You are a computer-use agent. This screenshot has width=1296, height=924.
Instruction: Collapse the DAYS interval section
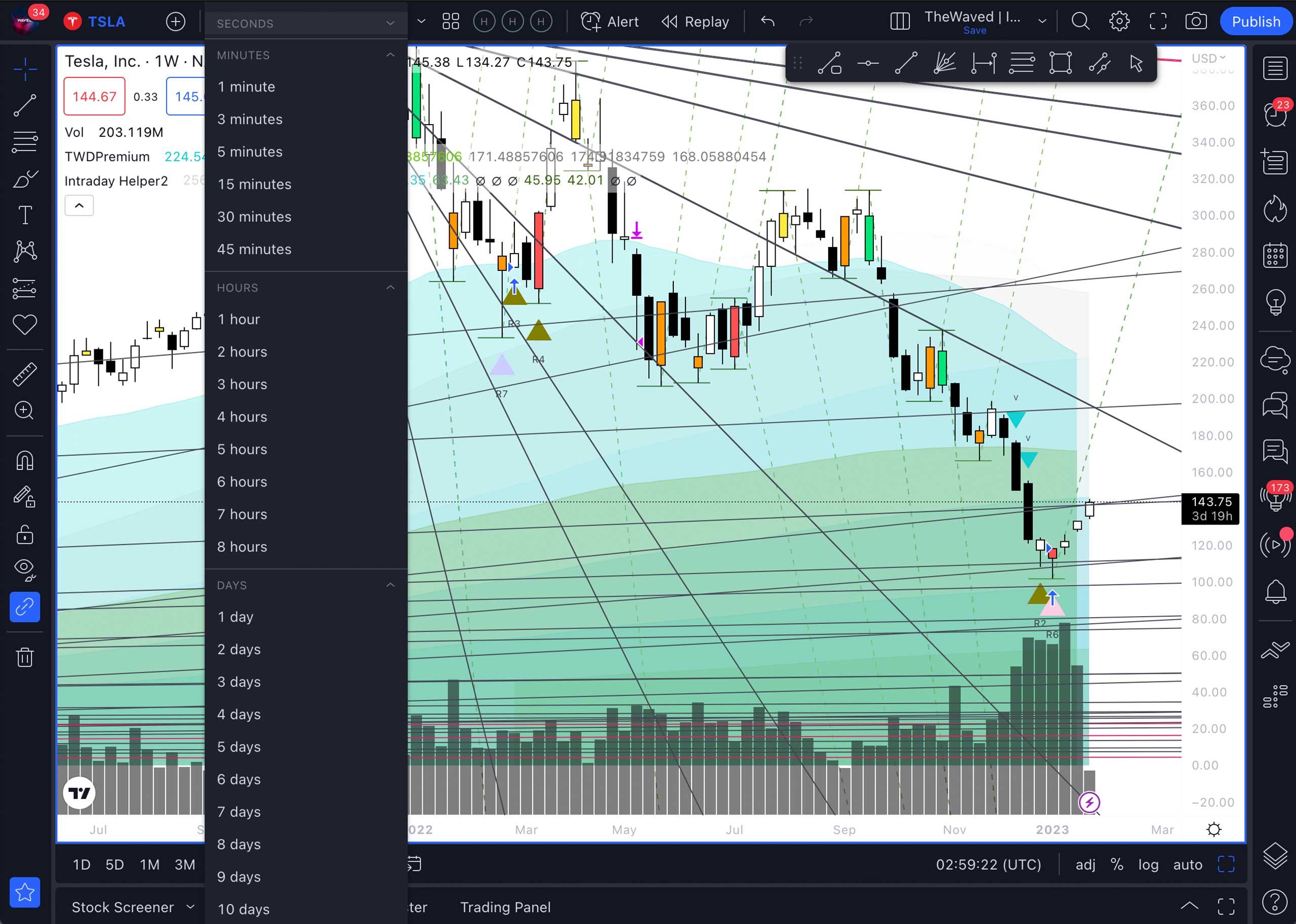(305, 585)
